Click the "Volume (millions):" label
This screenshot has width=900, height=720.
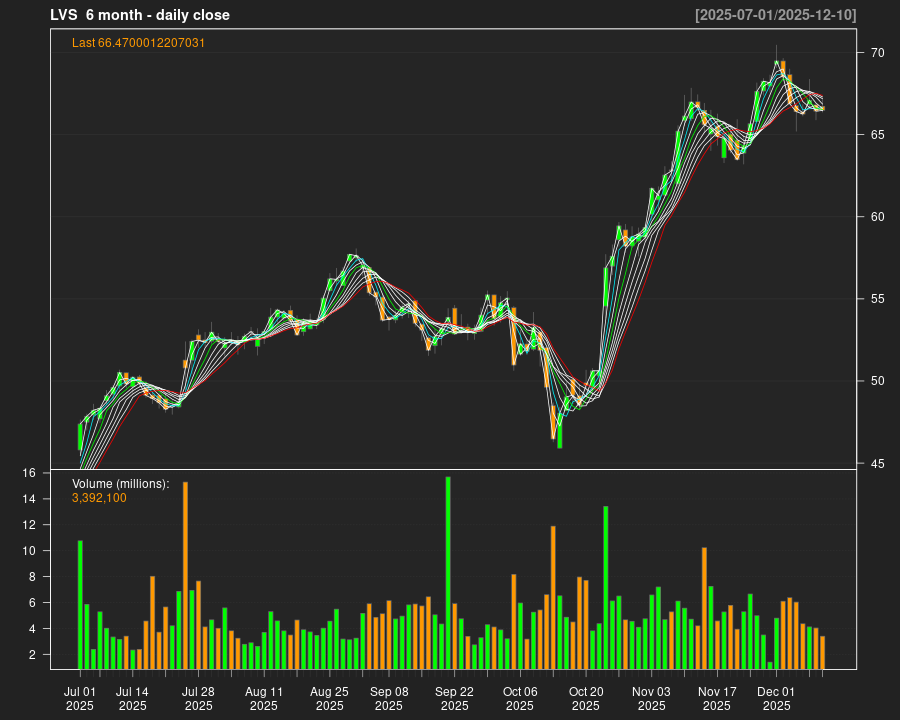point(120,484)
